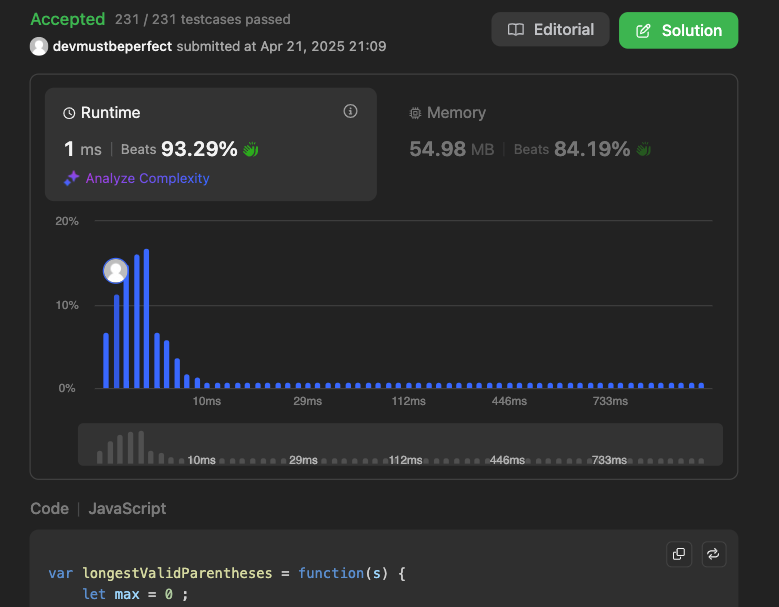The width and height of the screenshot is (779, 607).
Task: Click the 733ms label on main chart axis
Action: 610,401
